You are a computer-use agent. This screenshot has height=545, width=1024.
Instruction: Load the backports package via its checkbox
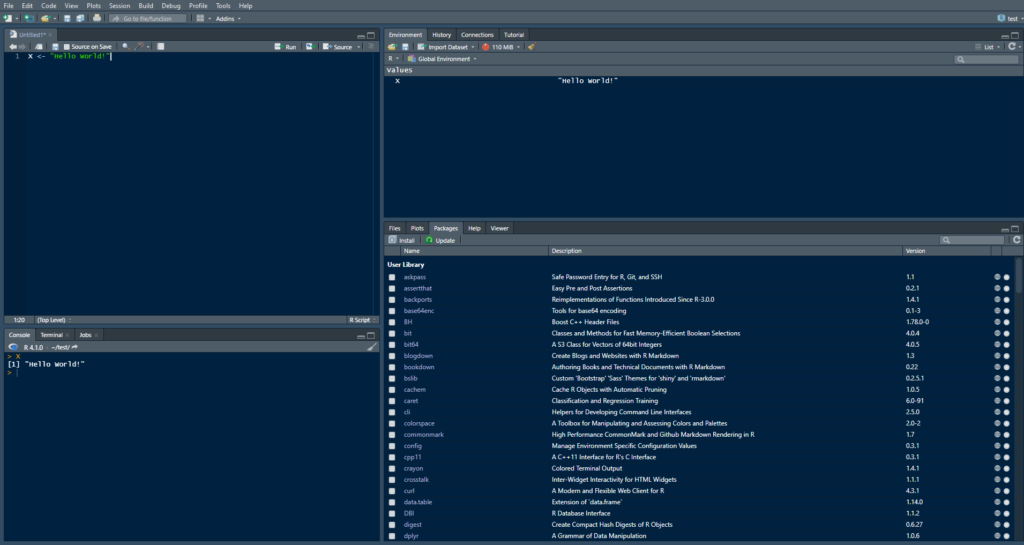click(392, 300)
